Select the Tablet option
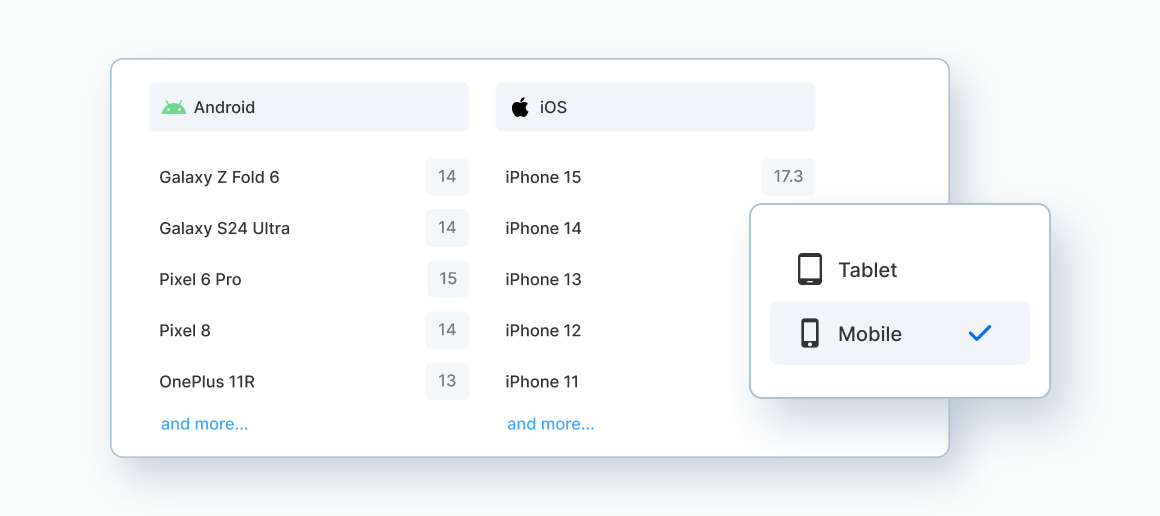Image resolution: width=1160 pixels, height=516 pixels. 900,269
